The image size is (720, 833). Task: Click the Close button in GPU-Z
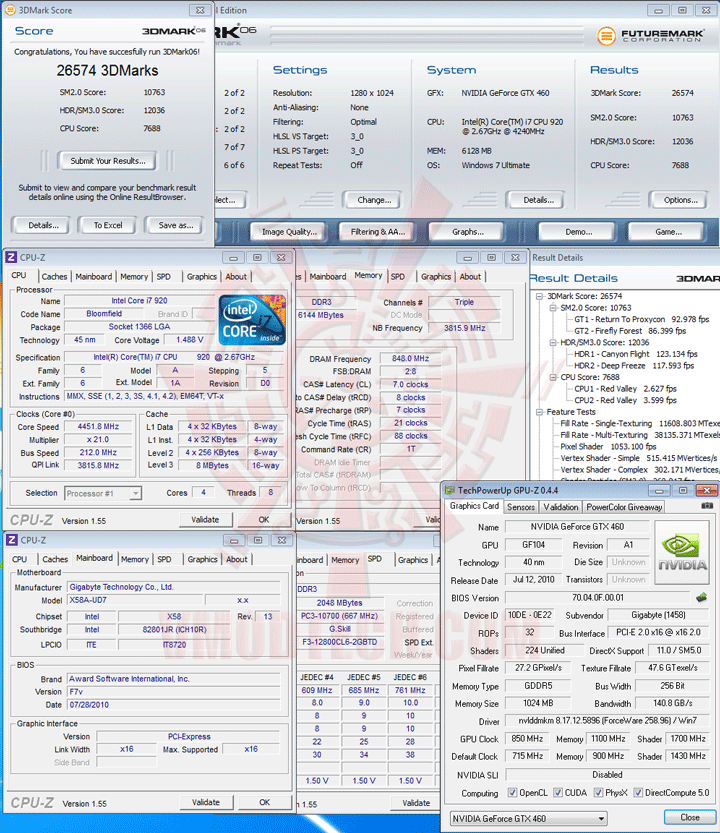coord(689,818)
